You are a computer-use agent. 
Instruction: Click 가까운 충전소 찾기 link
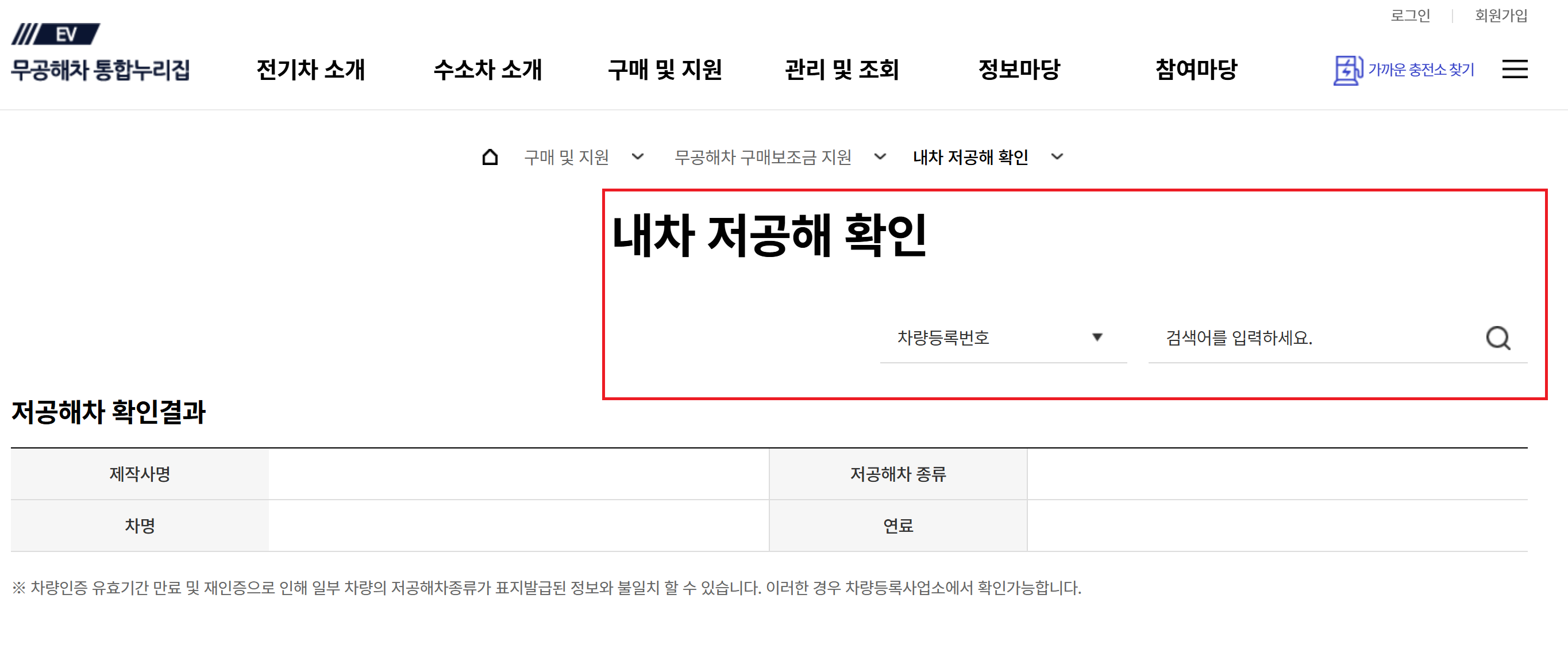coord(1421,70)
